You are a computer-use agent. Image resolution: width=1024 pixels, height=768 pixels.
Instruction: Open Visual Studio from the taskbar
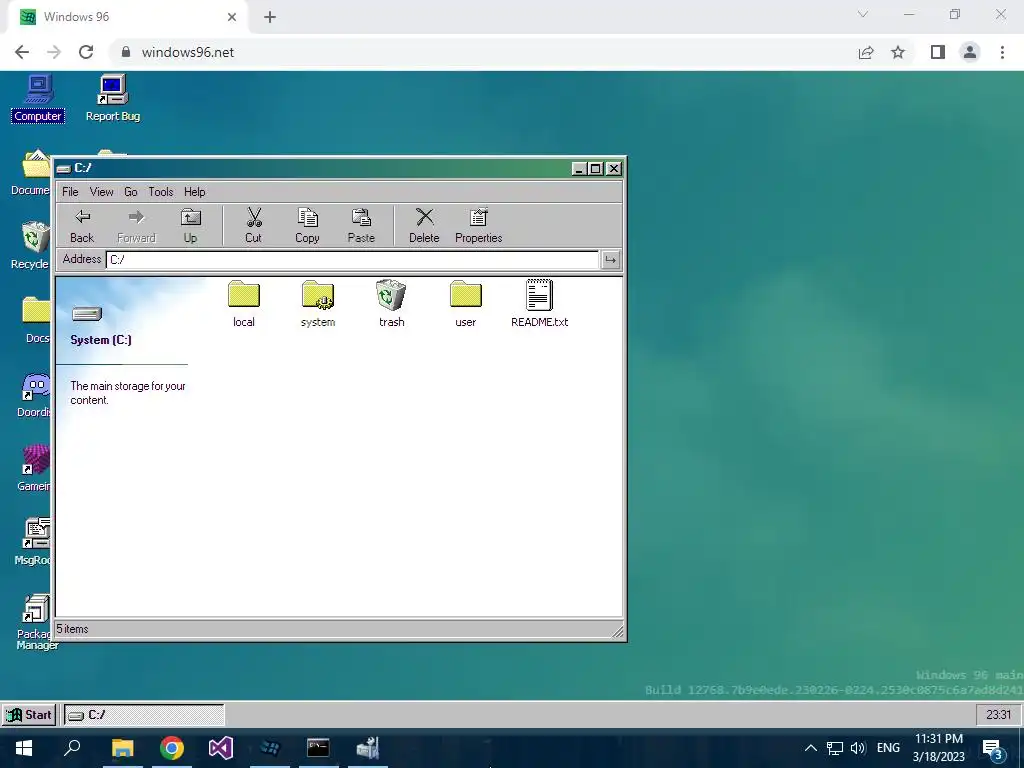pyautogui.click(x=221, y=748)
